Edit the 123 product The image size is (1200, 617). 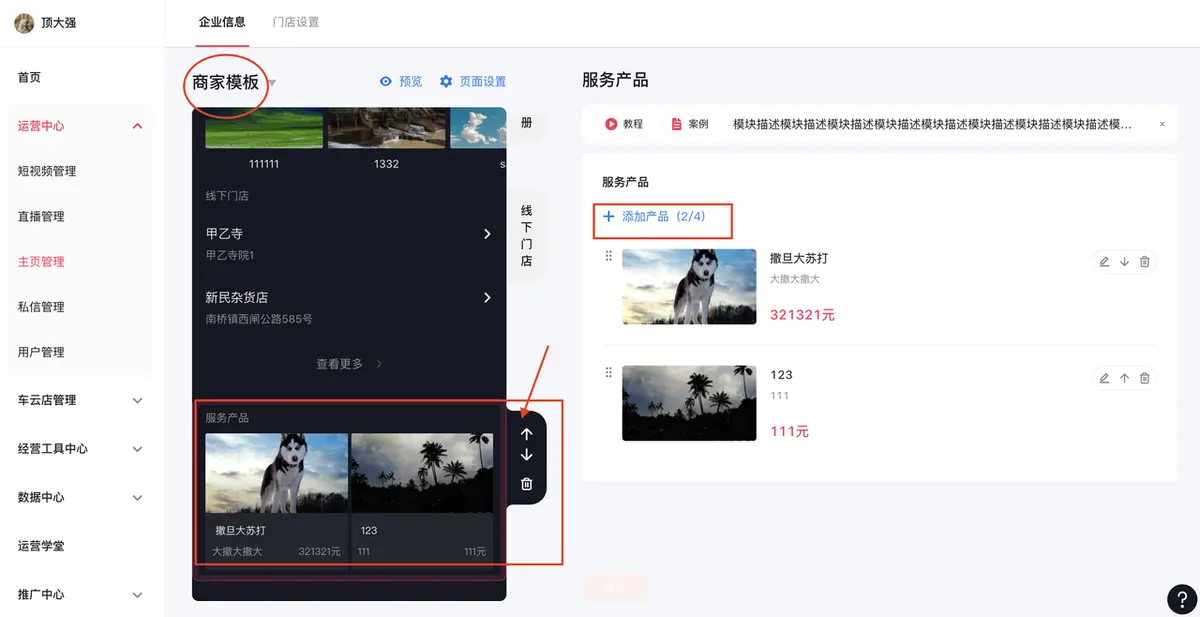(x=1104, y=378)
